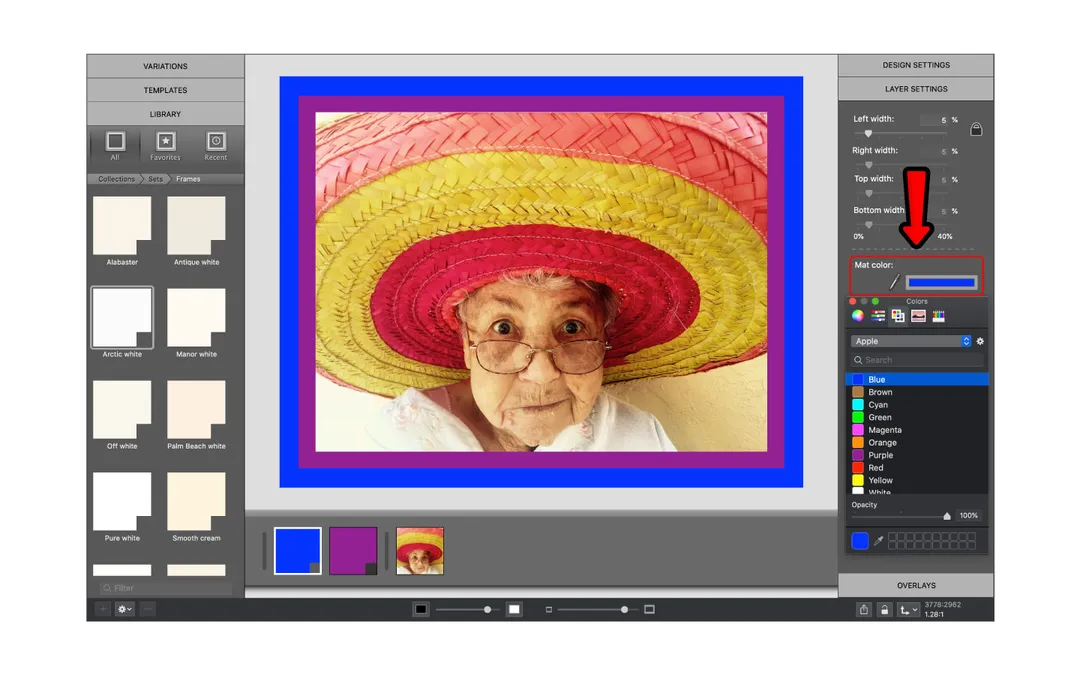Open the color wheel picker tab
1080x675 pixels.
(x=858, y=315)
